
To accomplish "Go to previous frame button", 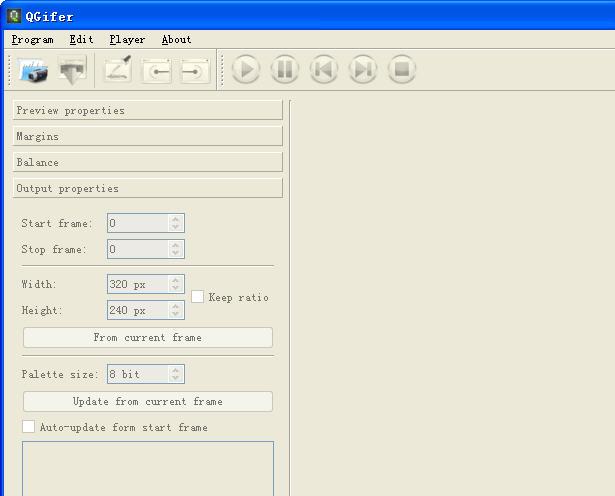I will click(x=323, y=70).
